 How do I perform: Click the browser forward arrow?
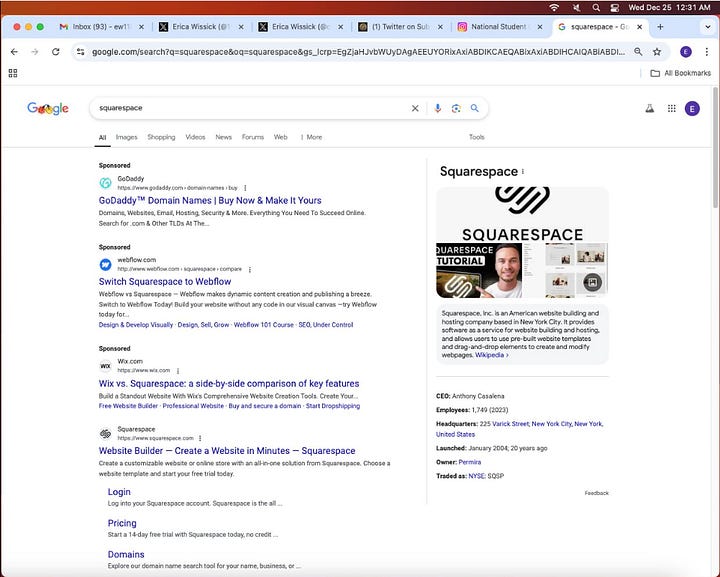(x=35, y=52)
